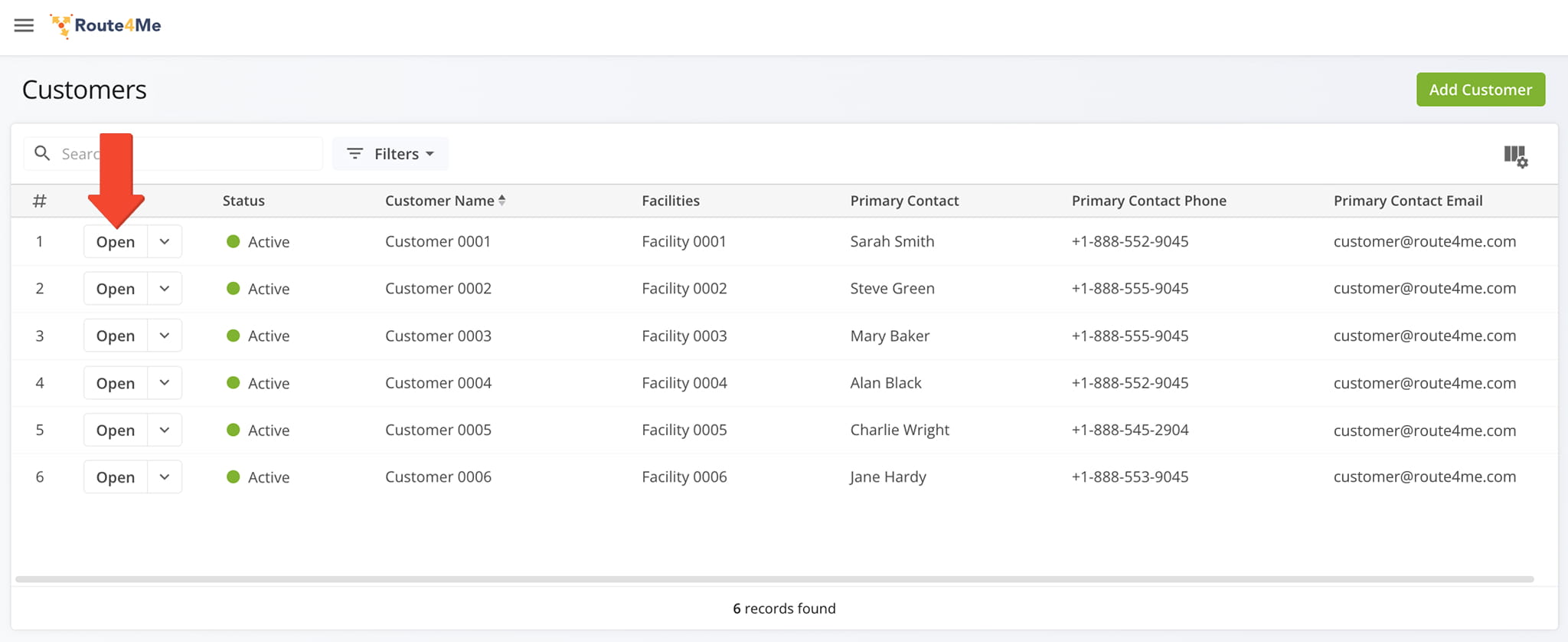1568x642 pixels.
Task: Toggle Customer Name sort arrow
Action: coord(501,200)
